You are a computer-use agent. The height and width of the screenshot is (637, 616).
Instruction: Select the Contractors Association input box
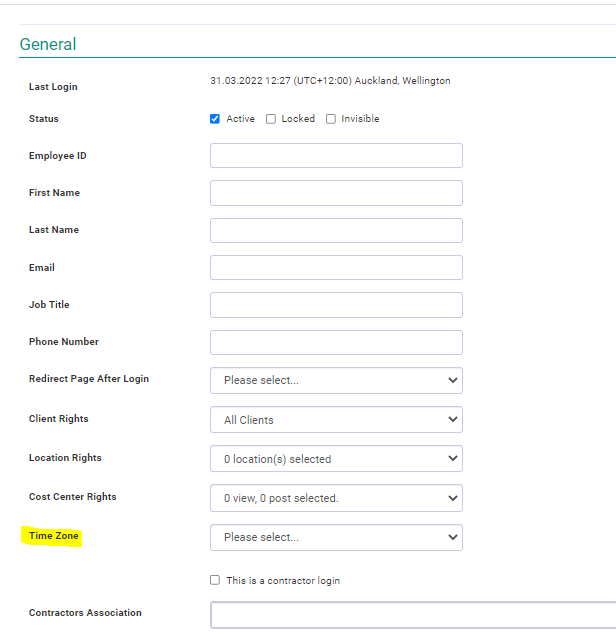pos(413,615)
